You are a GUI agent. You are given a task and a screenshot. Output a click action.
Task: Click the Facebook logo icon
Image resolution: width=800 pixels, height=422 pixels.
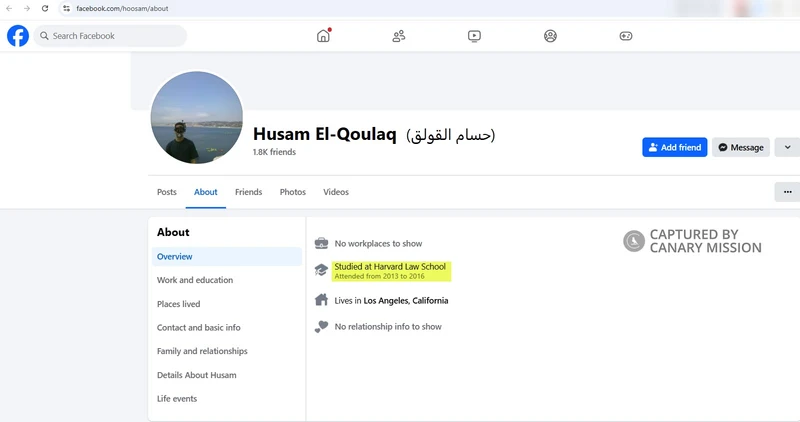(18, 36)
